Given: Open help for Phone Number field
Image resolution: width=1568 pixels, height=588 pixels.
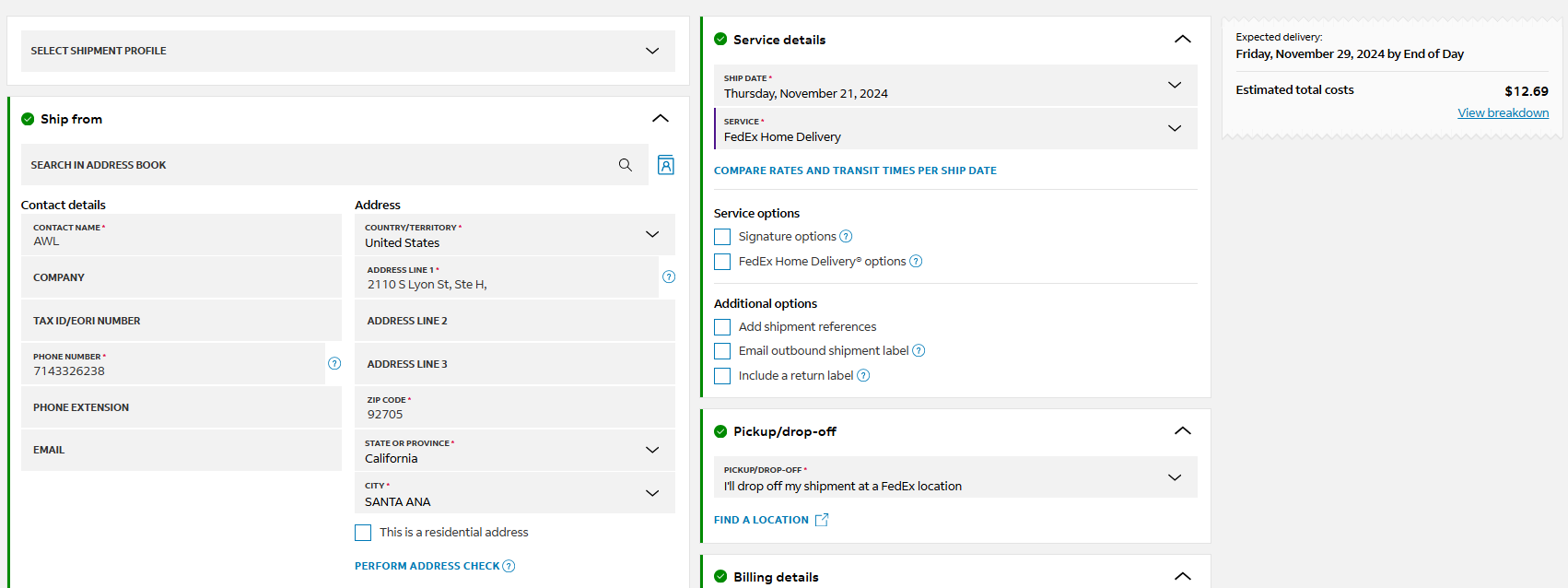Looking at the screenshot, I should coord(334,363).
